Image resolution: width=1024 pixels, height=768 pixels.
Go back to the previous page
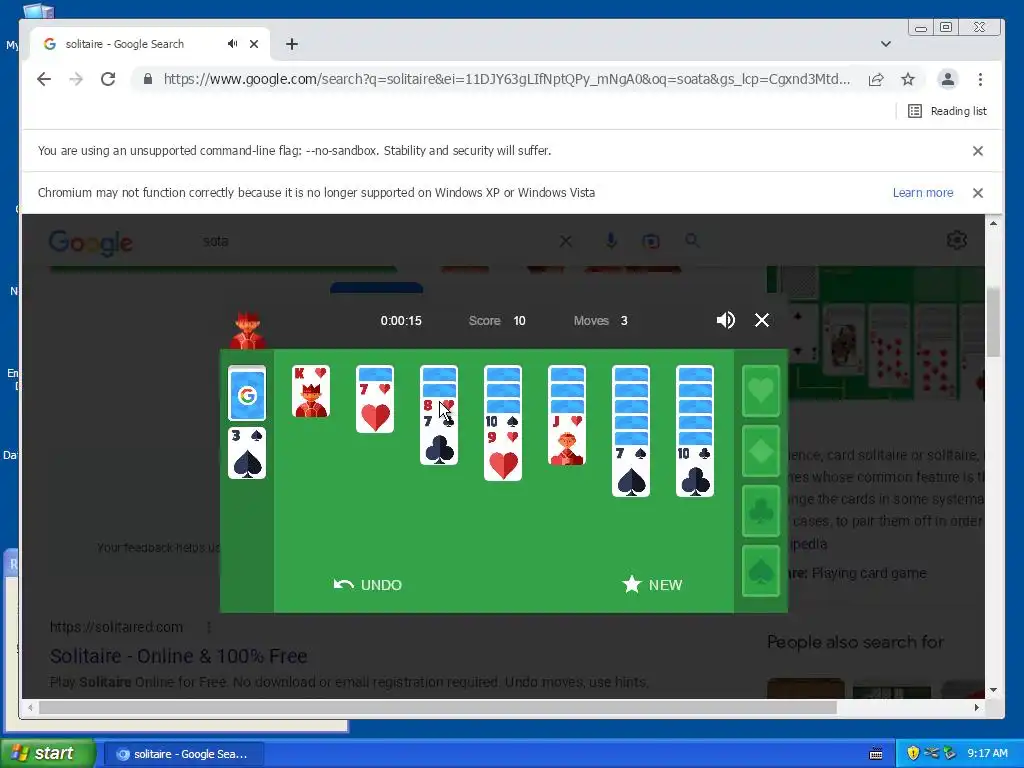(44, 79)
